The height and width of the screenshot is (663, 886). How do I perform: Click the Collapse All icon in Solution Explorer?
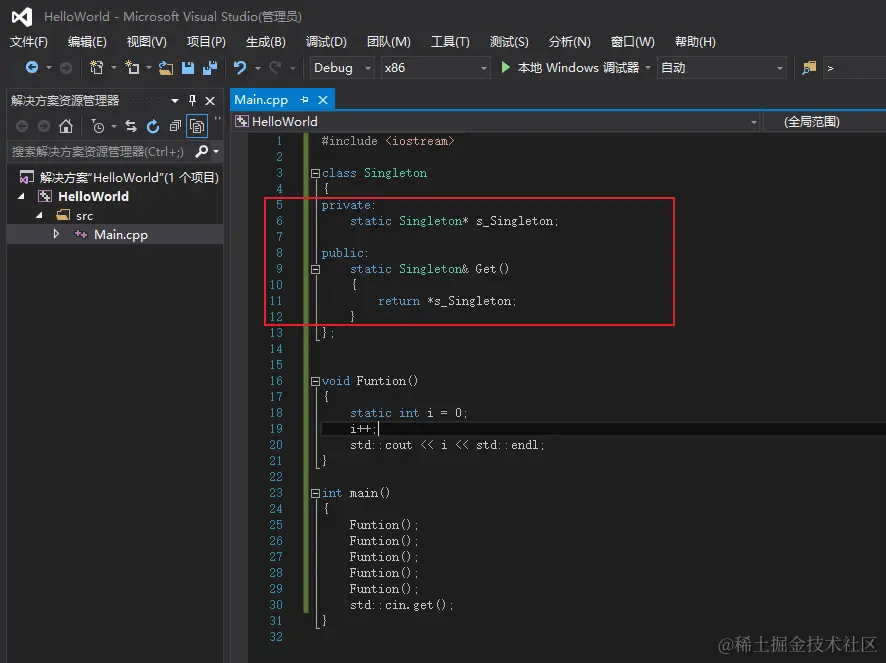pos(175,126)
